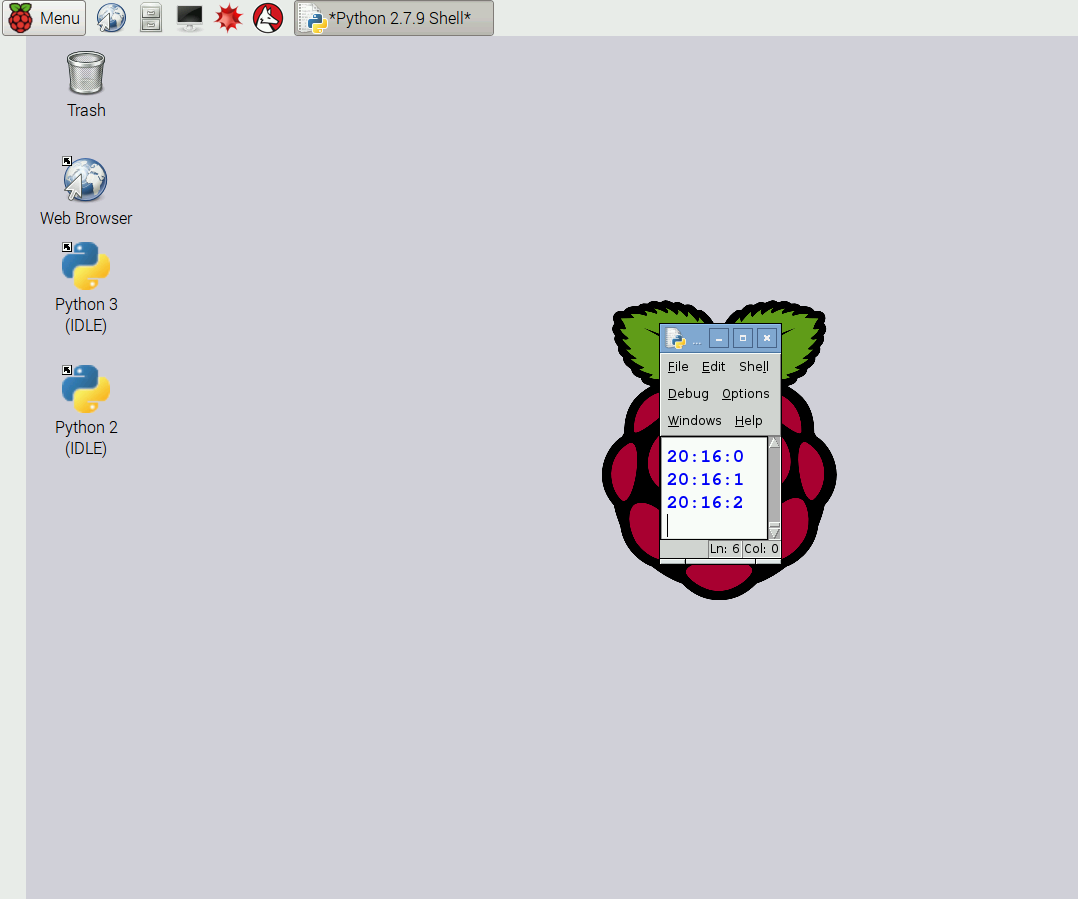Screen dimensions: 1078x899
Task: Select the Web Browser desktop shortcut
Action: click(86, 192)
